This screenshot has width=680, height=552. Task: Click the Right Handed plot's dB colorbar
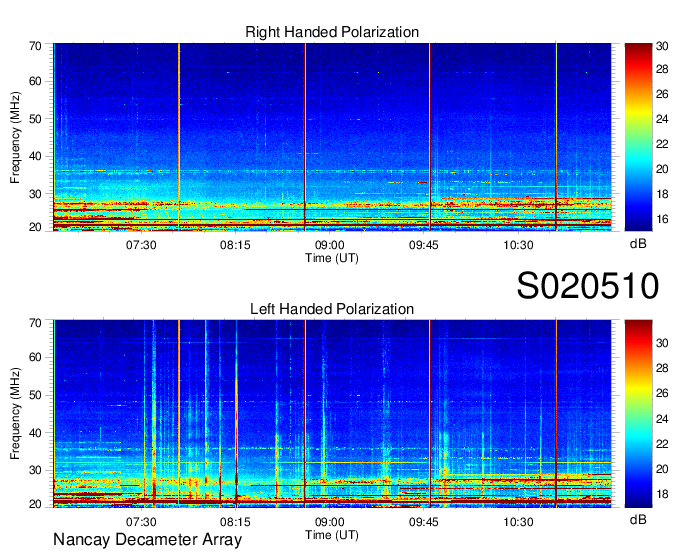(638, 137)
